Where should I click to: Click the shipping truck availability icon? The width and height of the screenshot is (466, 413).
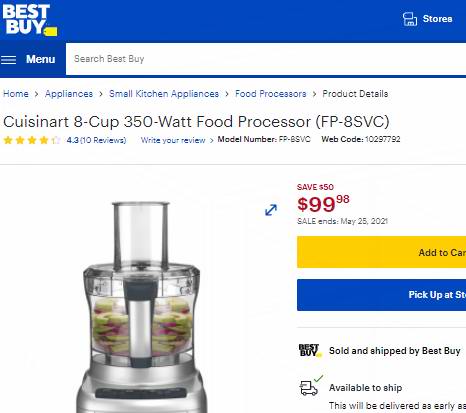click(x=309, y=387)
